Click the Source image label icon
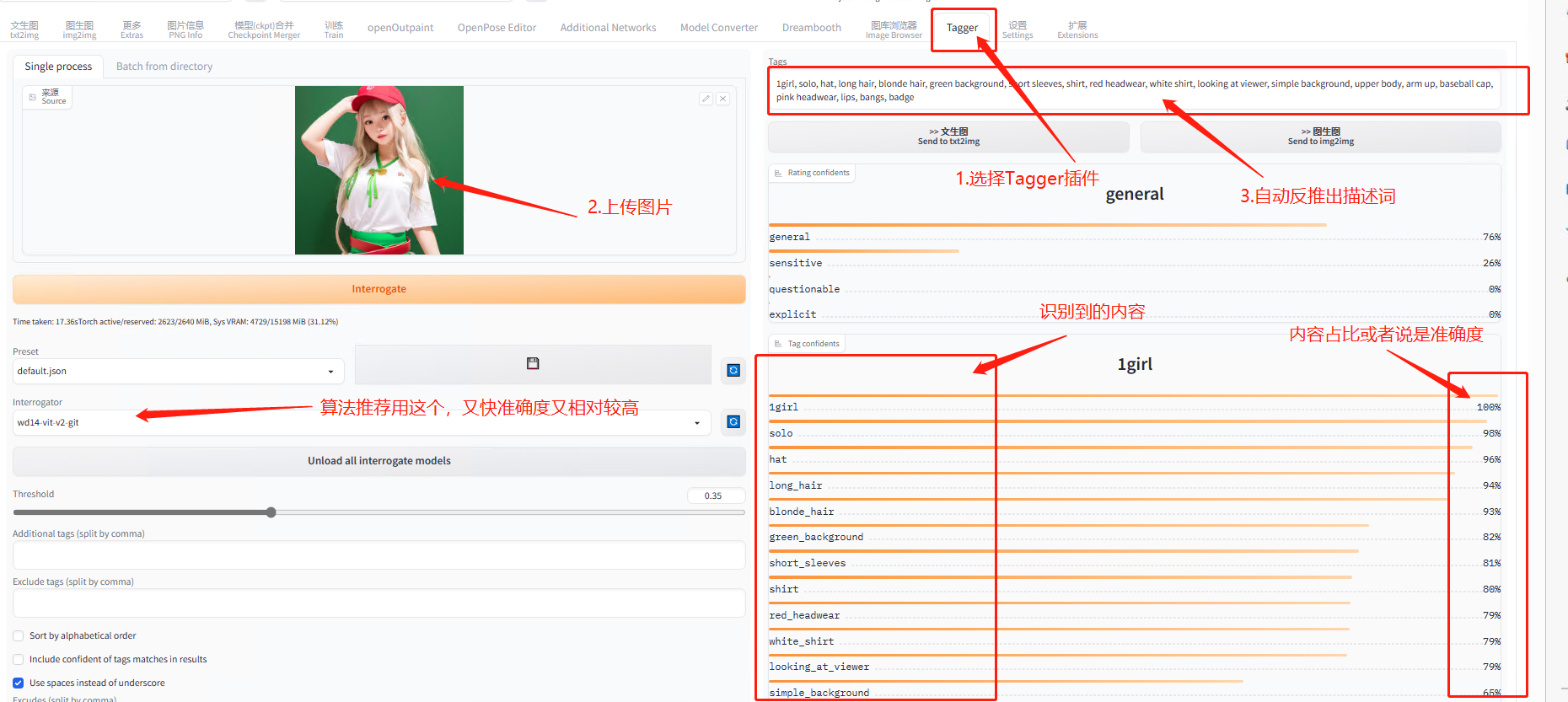 33,98
